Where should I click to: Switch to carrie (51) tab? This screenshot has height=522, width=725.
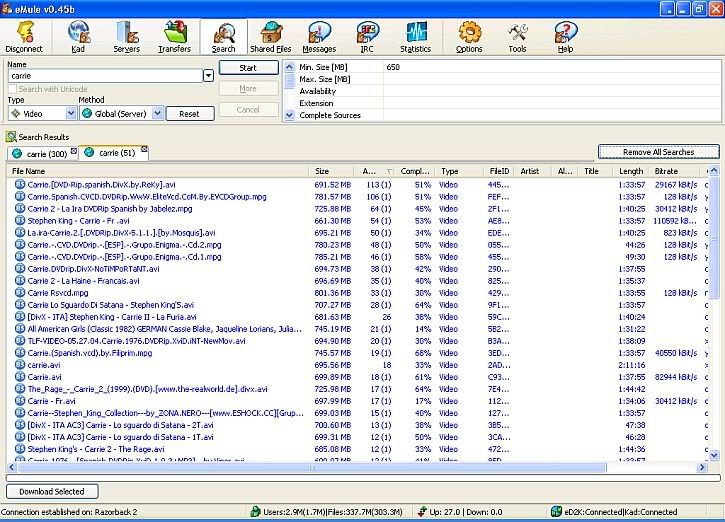tap(113, 152)
